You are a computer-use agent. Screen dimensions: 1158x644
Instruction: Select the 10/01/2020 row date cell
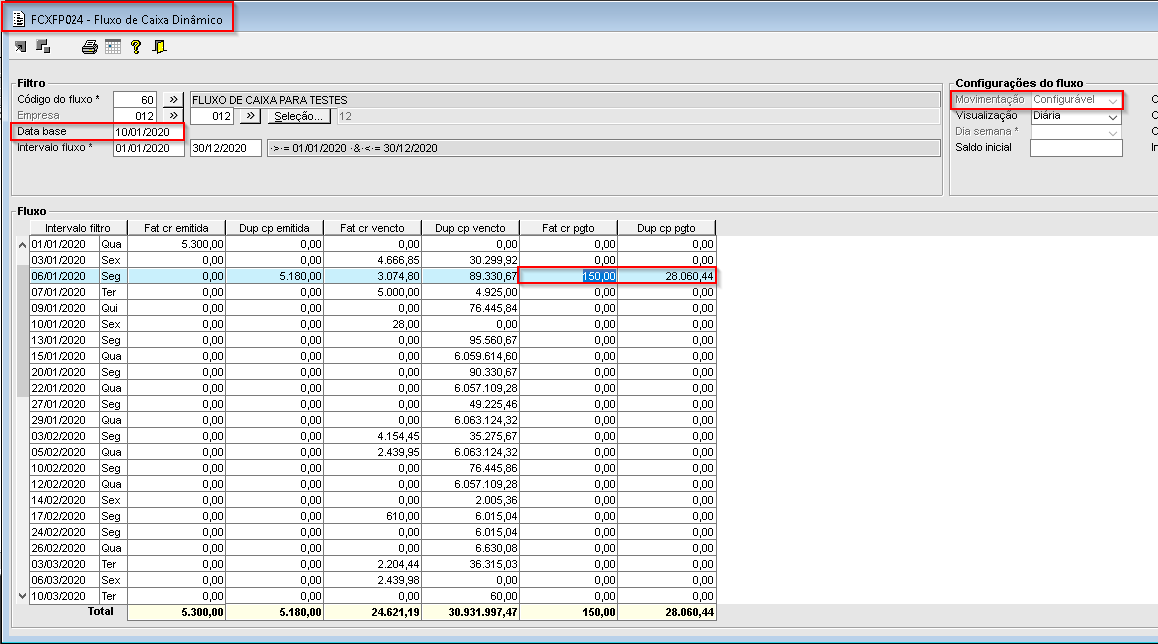(x=64, y=324)
